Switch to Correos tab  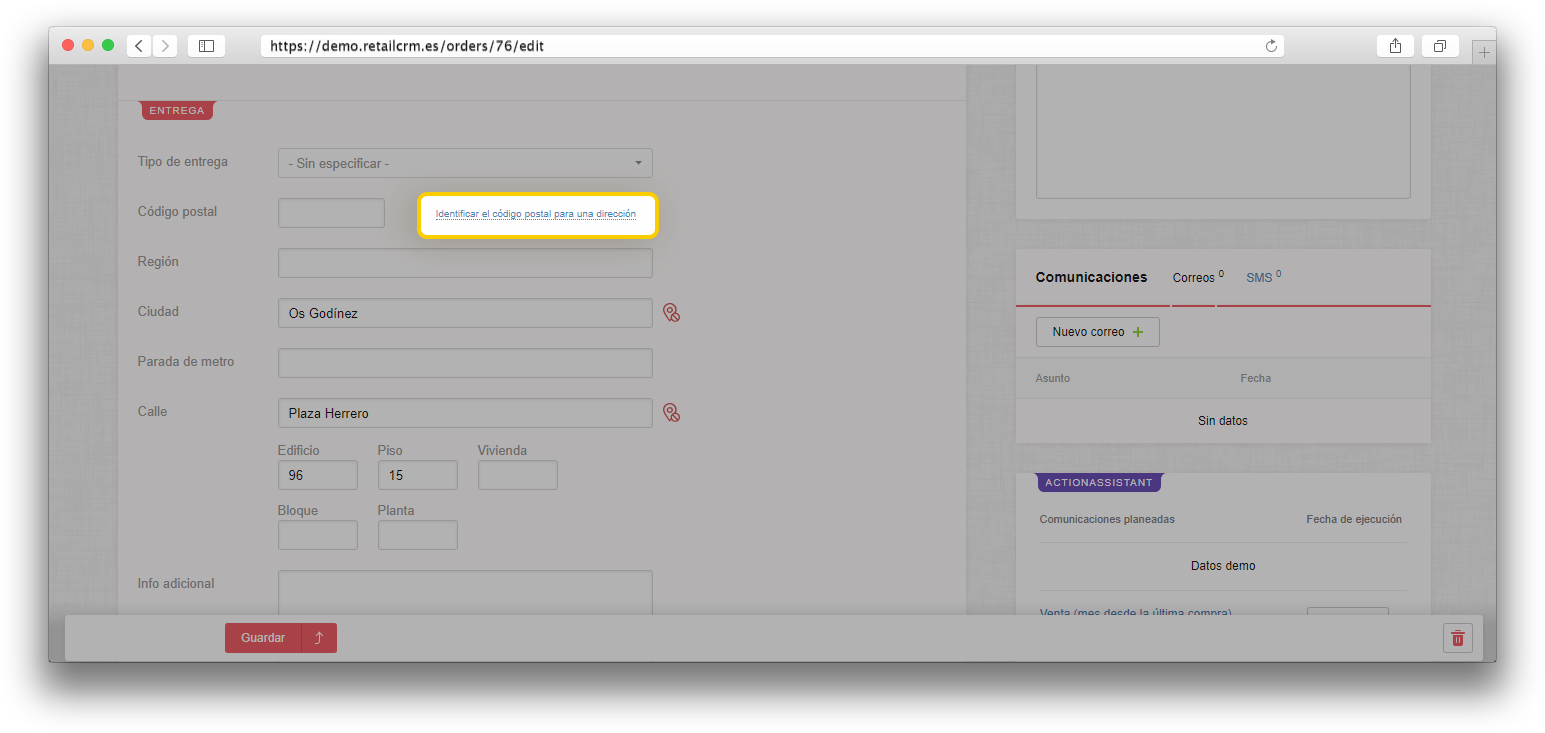click(x=1197, y=277)
